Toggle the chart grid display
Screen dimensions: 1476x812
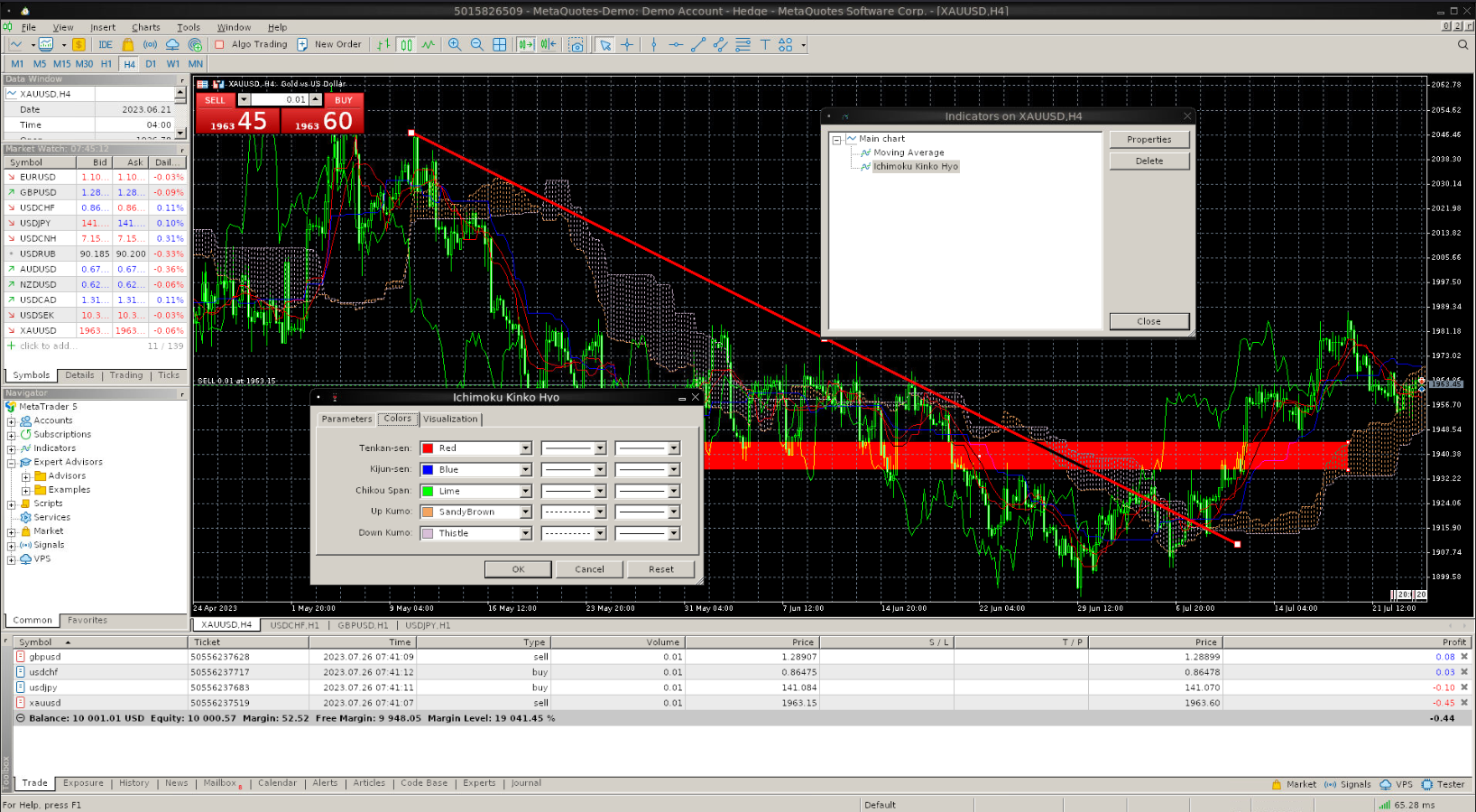[499, 44]
